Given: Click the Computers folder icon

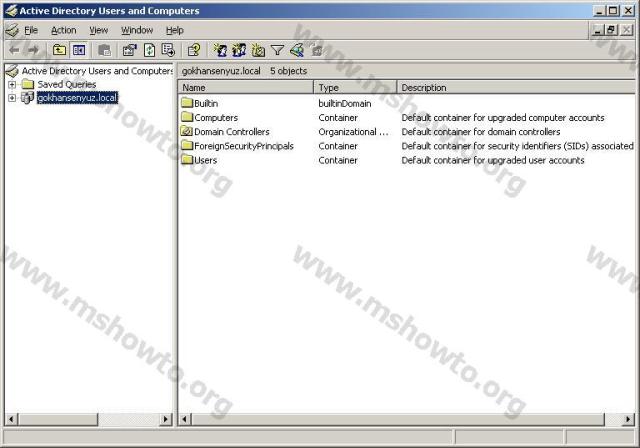Looking at the screenshot, I should [187, 117].
